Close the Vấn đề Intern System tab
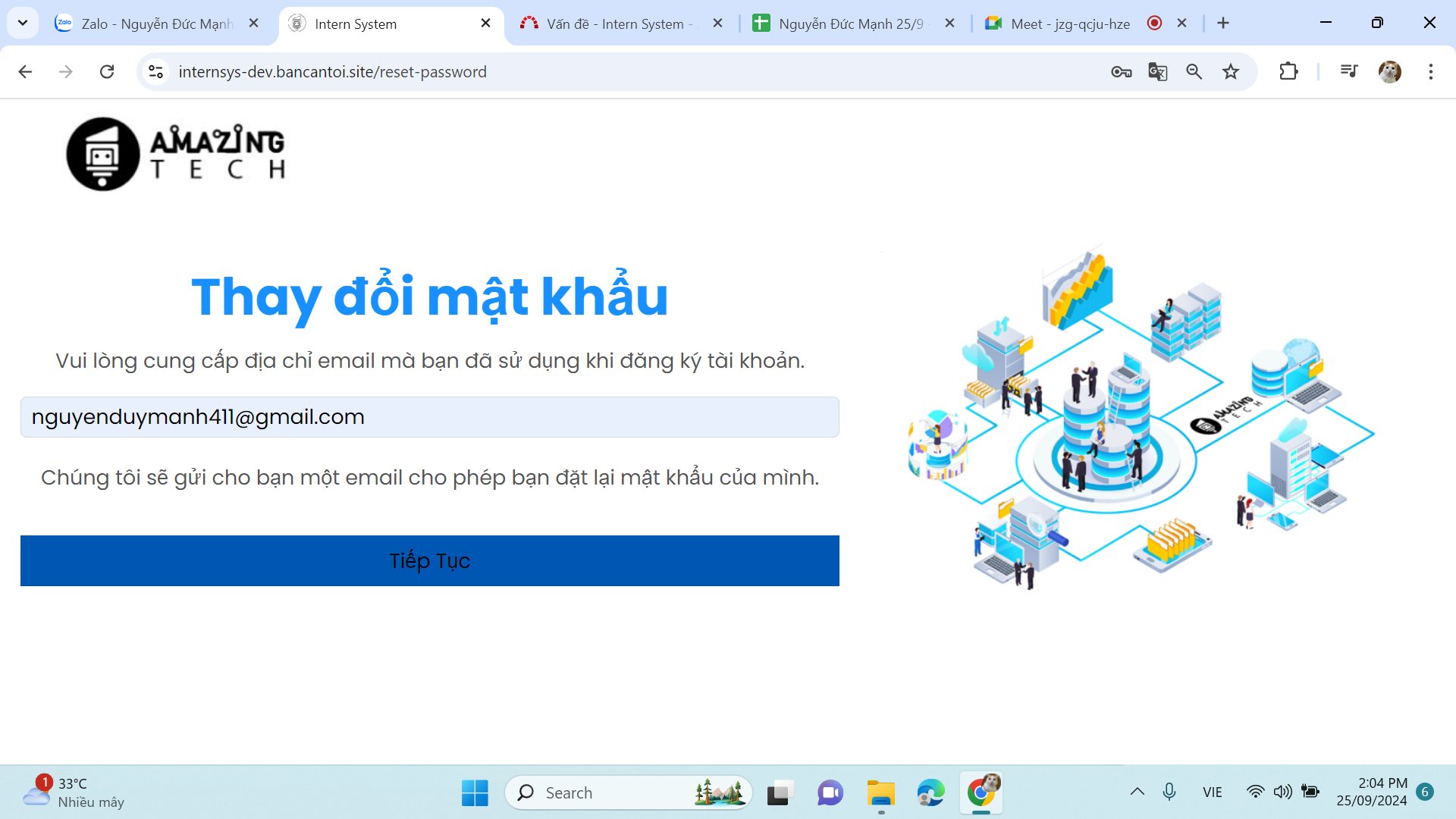This screenshot has height=819, width=1456. (717, 24)
